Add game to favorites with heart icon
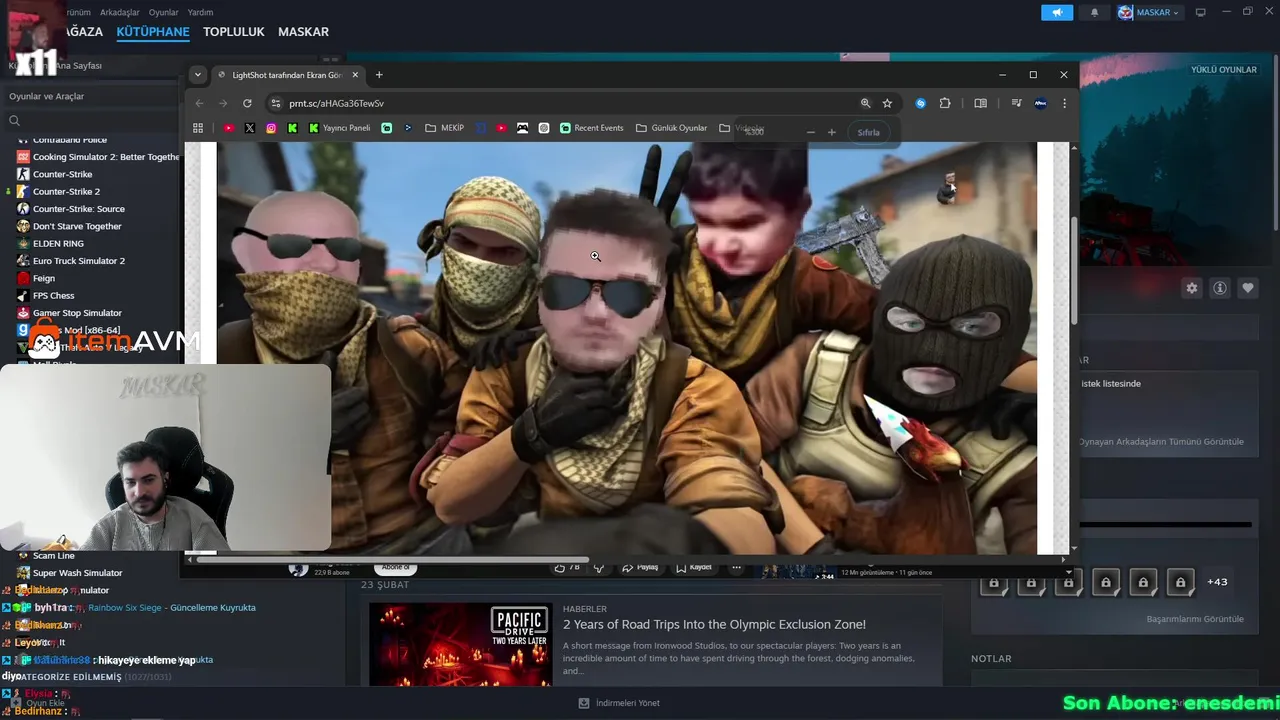Viewport: 1280px width, 720px height. [x=1248, y=288]
